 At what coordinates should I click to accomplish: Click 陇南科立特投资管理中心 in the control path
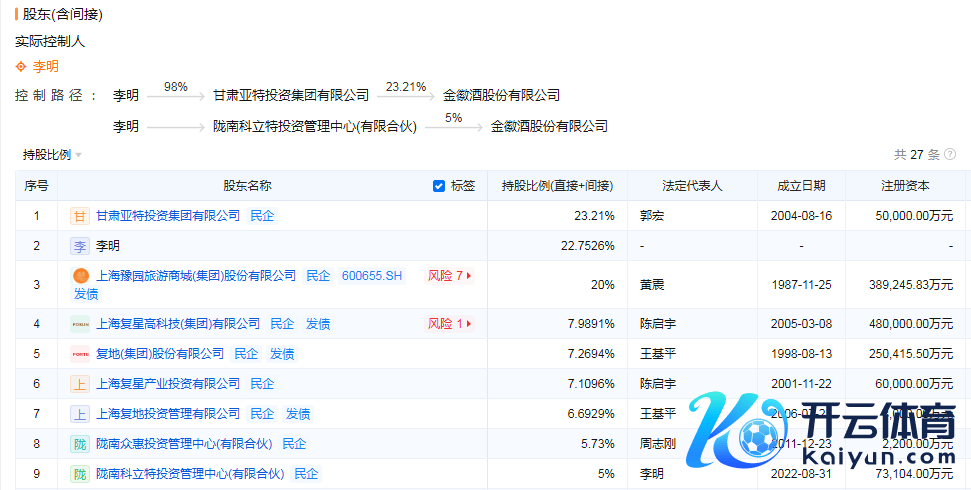[x=315, y=127]
